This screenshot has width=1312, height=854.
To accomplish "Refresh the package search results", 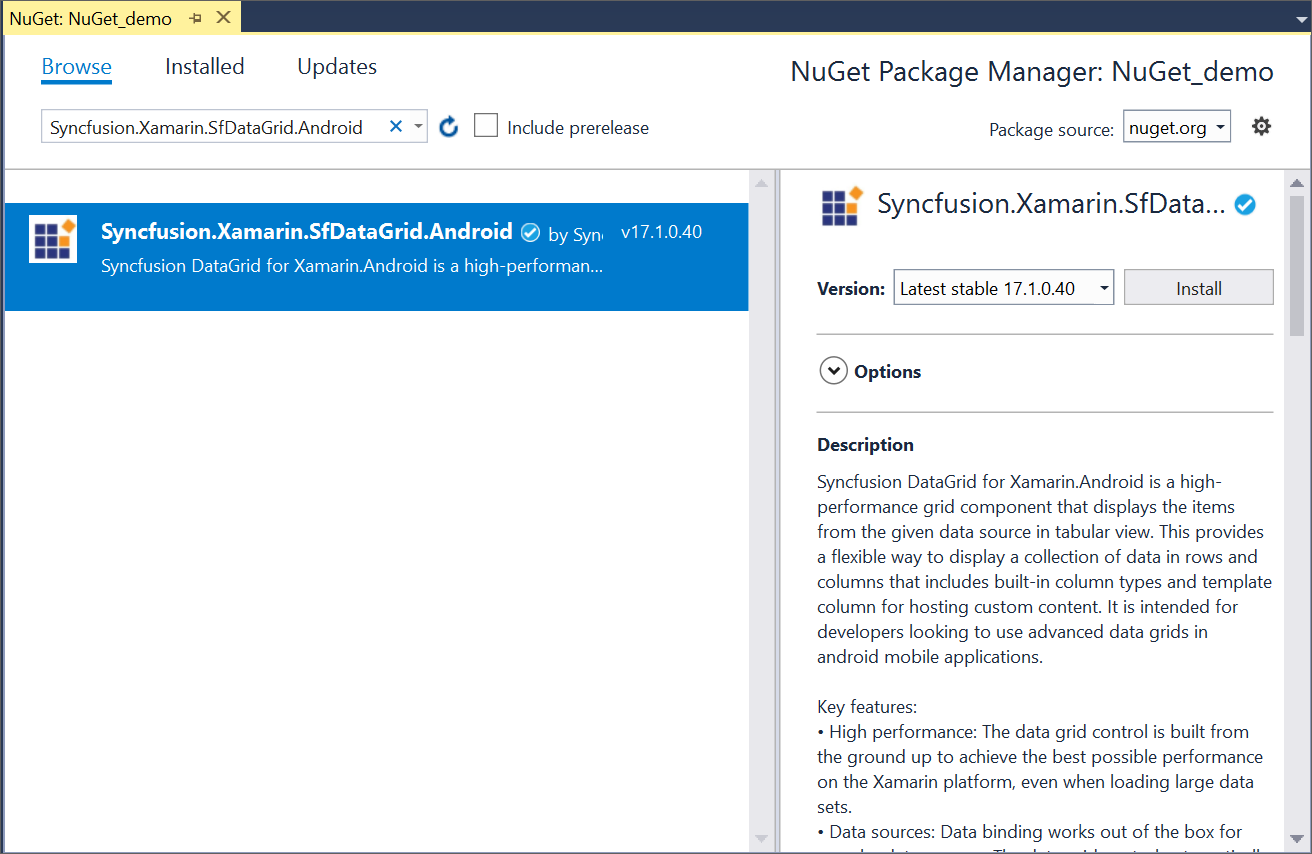I will [448, 126].
